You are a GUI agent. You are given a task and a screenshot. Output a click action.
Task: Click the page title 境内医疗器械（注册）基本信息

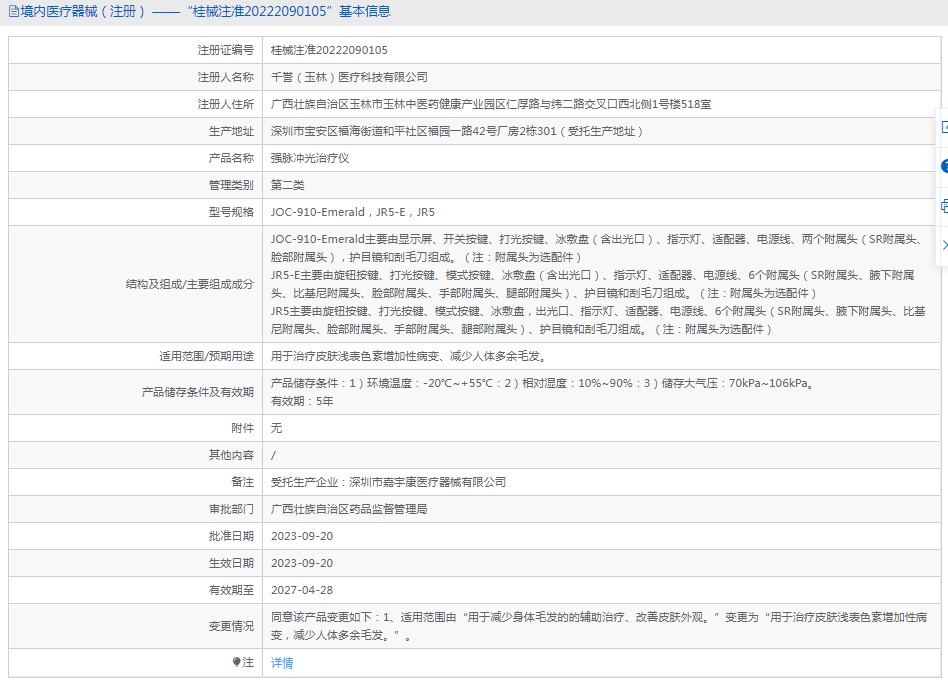206,11
